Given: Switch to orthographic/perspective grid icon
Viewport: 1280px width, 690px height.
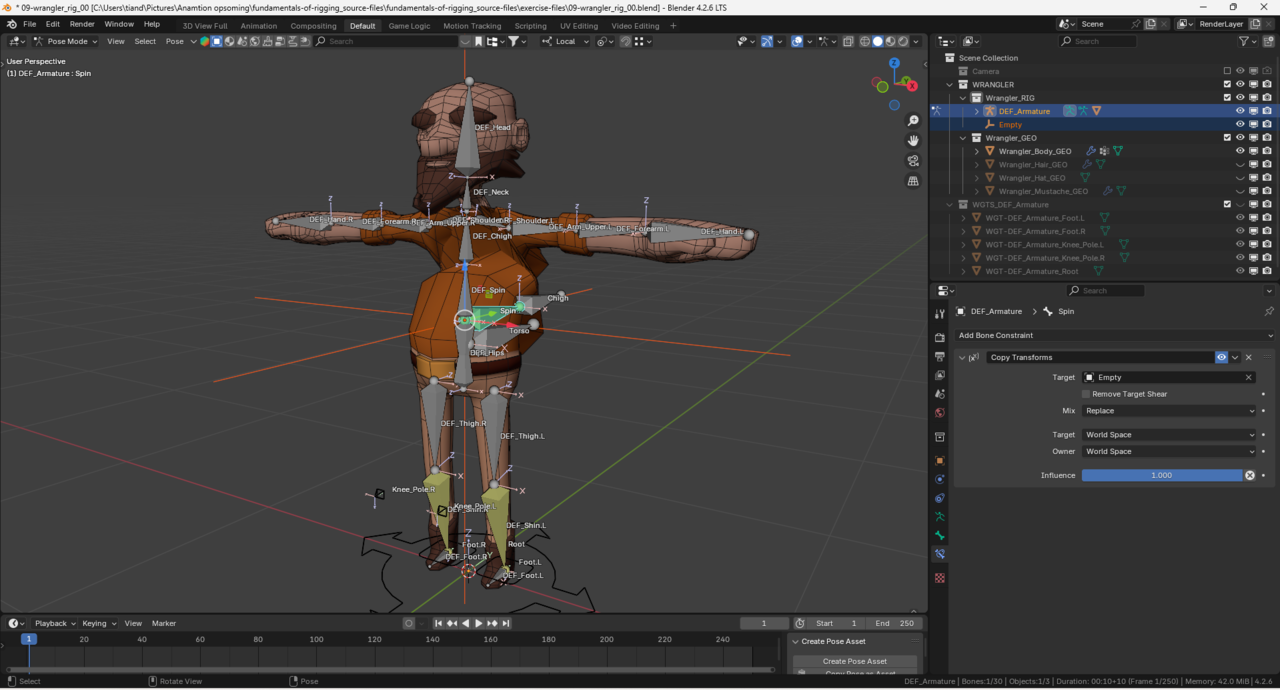Looking at the screenshot, I should coord(913,181).
